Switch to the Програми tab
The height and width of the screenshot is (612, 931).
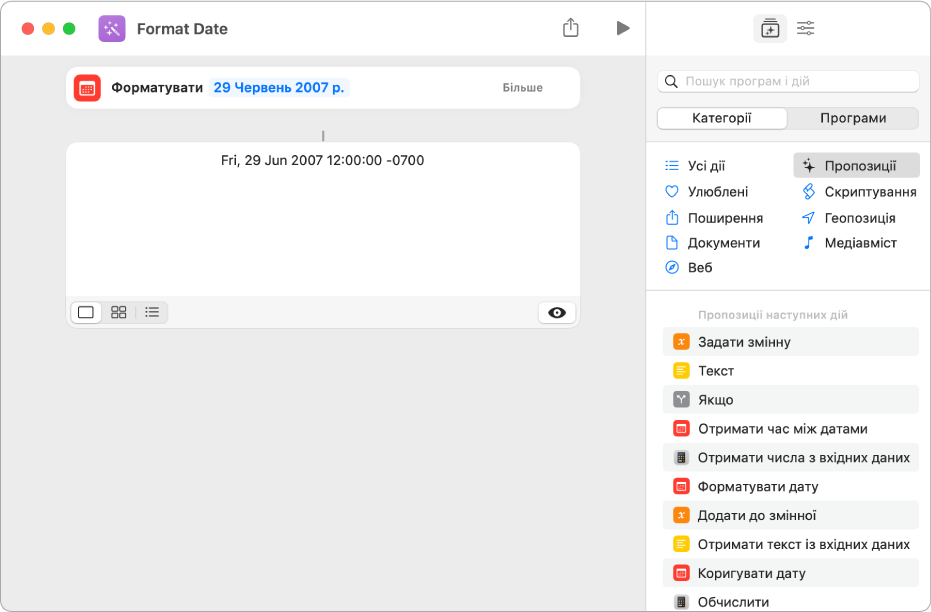point(853,118)
